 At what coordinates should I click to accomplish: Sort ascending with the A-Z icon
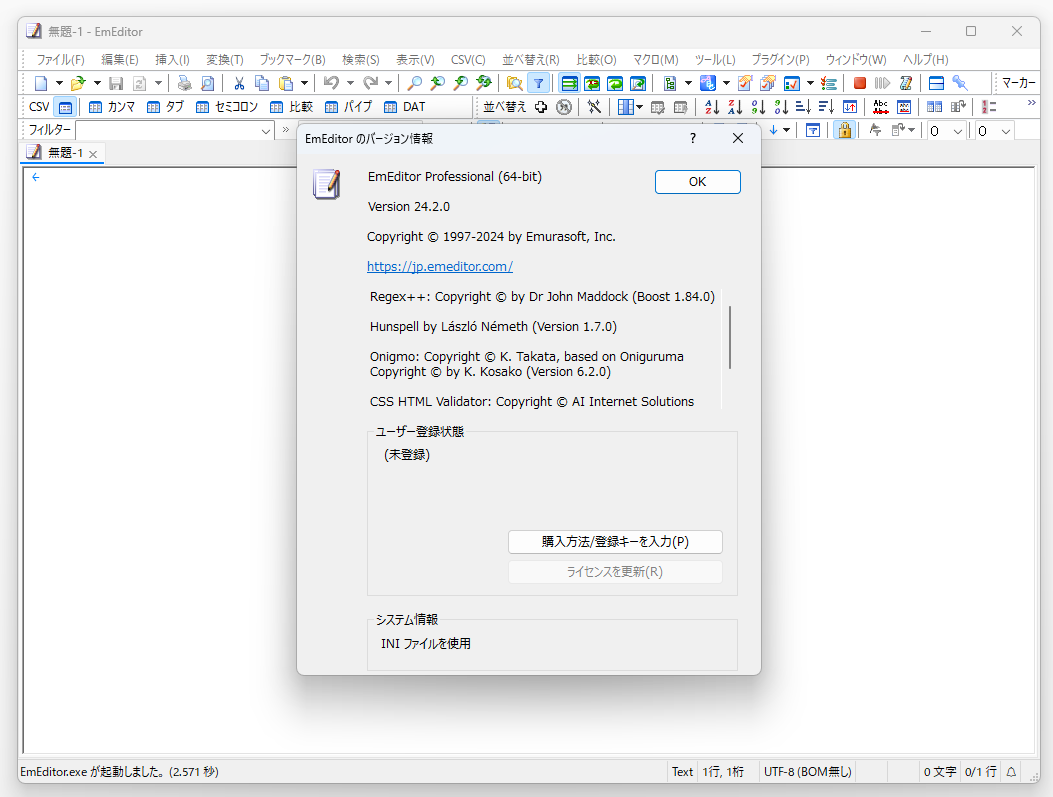(x=711, y=107)
